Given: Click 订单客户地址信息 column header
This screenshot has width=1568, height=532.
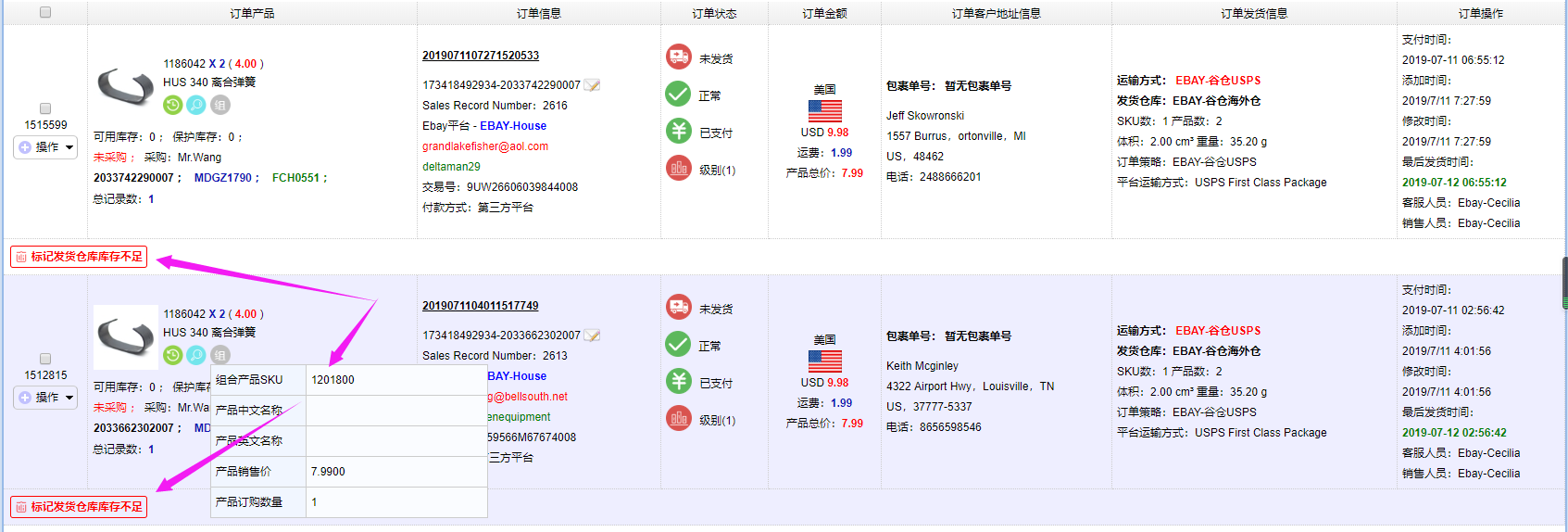Looking at the screenshot, I should 997,13.
